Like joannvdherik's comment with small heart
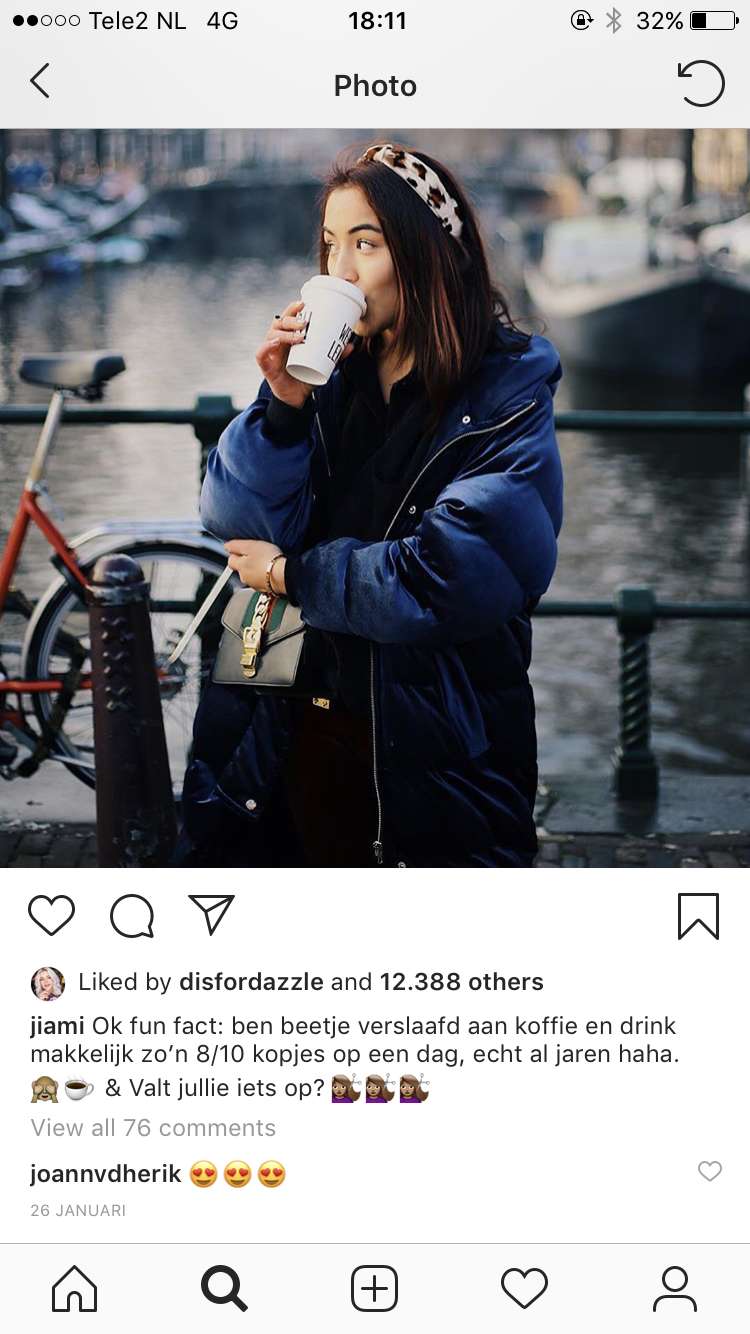 (x=710, y=1171)
